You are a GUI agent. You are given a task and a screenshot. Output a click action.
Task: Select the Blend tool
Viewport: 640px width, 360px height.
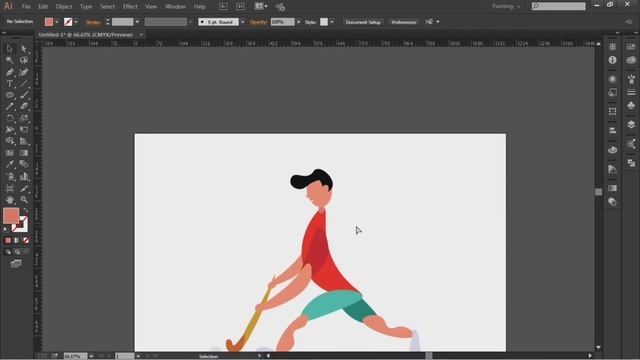point(24,164)
